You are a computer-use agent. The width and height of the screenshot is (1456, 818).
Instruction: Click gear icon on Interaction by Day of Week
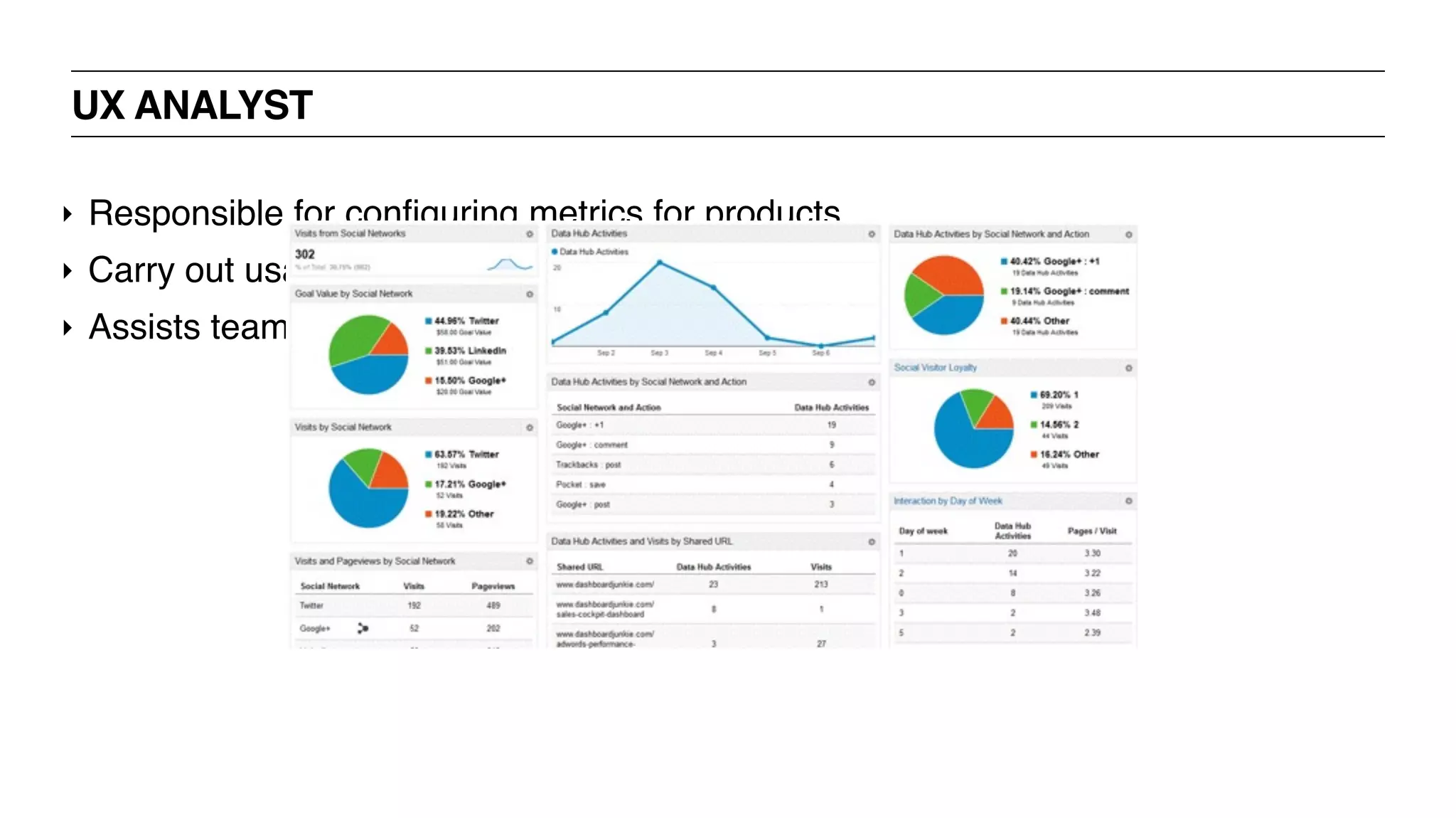[1128, 501]
